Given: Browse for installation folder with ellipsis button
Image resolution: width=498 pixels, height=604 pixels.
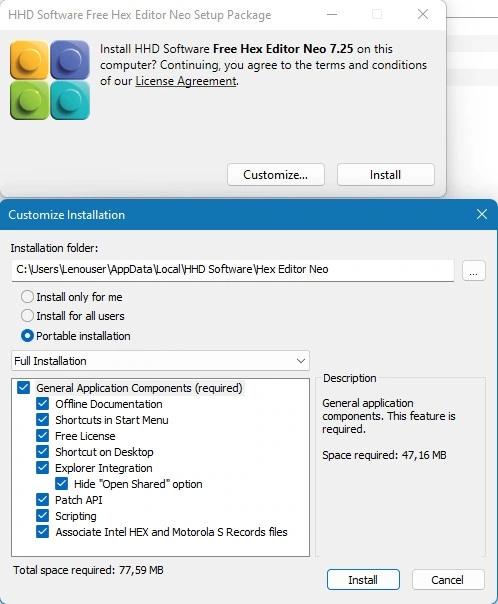Looking at the screenshot, I should click(474, 270).
